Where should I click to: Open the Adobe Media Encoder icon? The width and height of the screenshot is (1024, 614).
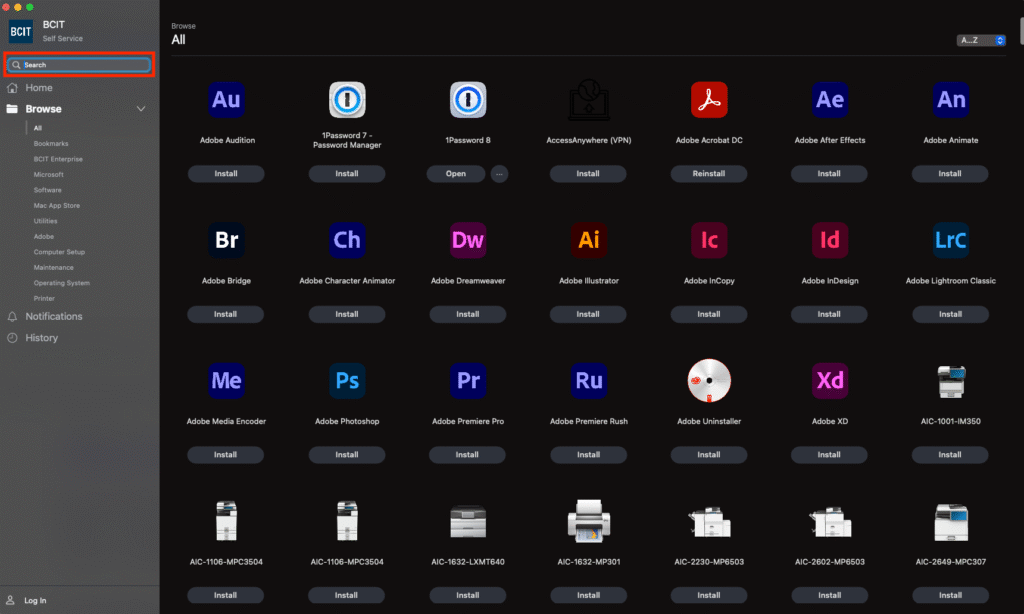click(x=226, y=380)
